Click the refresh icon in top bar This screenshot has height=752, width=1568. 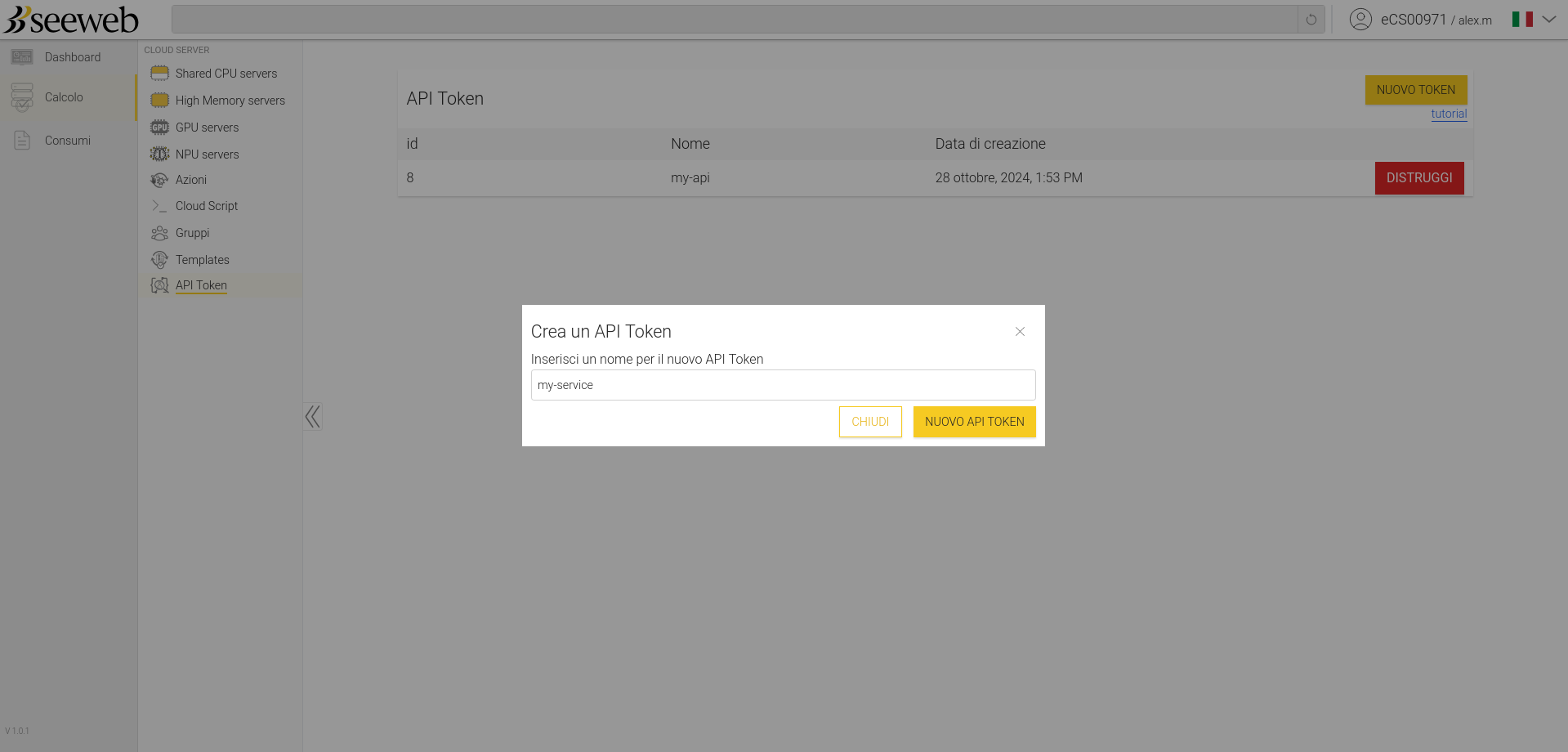pyautogui.click(x=1311, y=20)
